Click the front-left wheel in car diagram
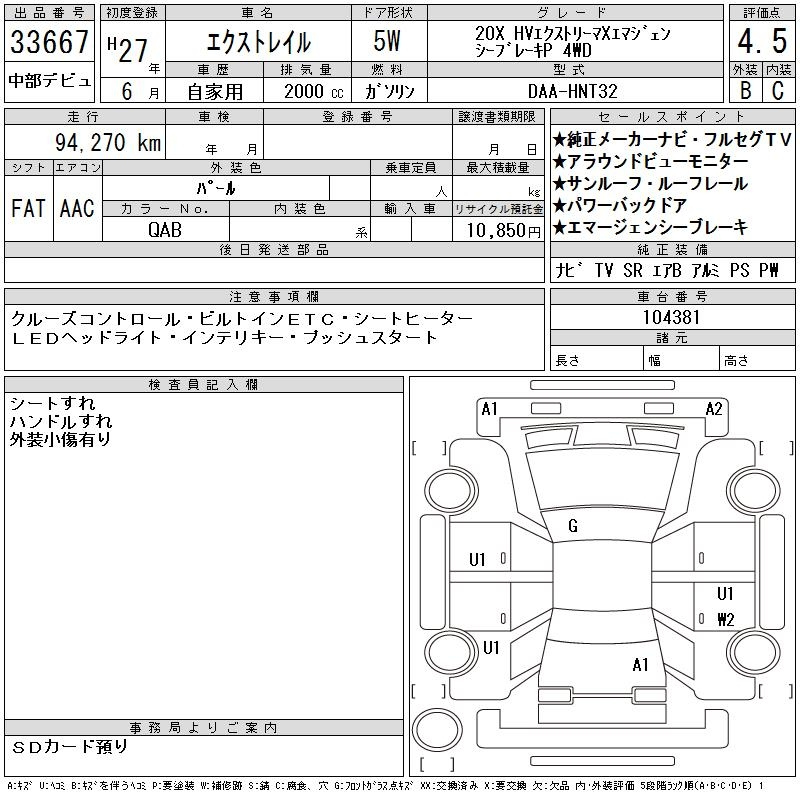Viewport: 800px width, 800px height. click(x=450, y=491)
